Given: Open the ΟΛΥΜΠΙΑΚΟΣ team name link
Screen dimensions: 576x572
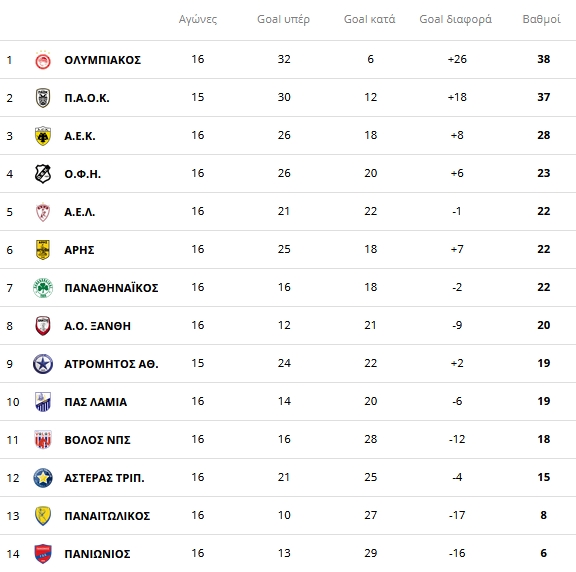Looking at the screenshot, I should coord(102,60).
